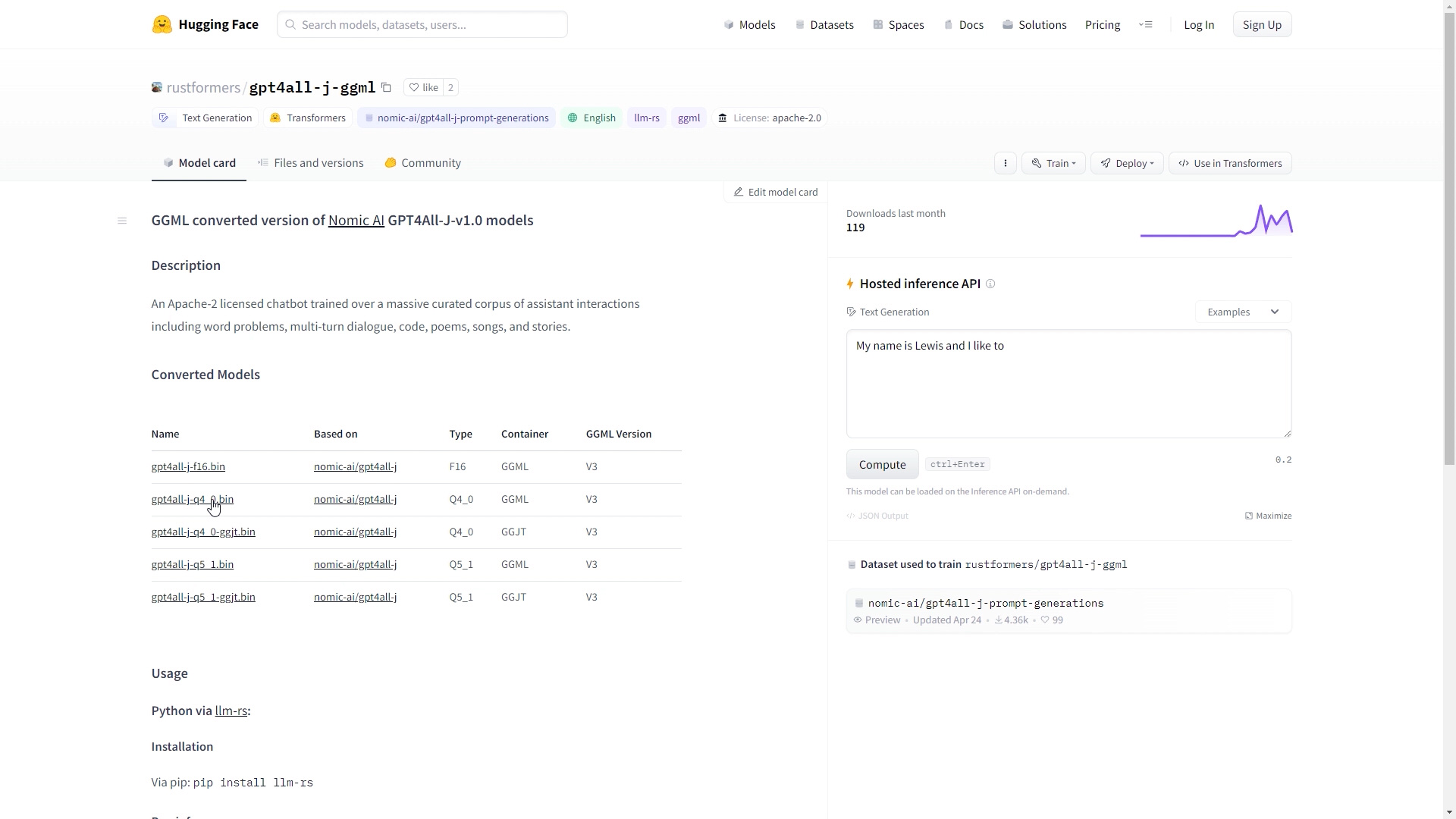Open the Nomic AI link in heading
The image size is (1456, 819).
click(356, 221)
